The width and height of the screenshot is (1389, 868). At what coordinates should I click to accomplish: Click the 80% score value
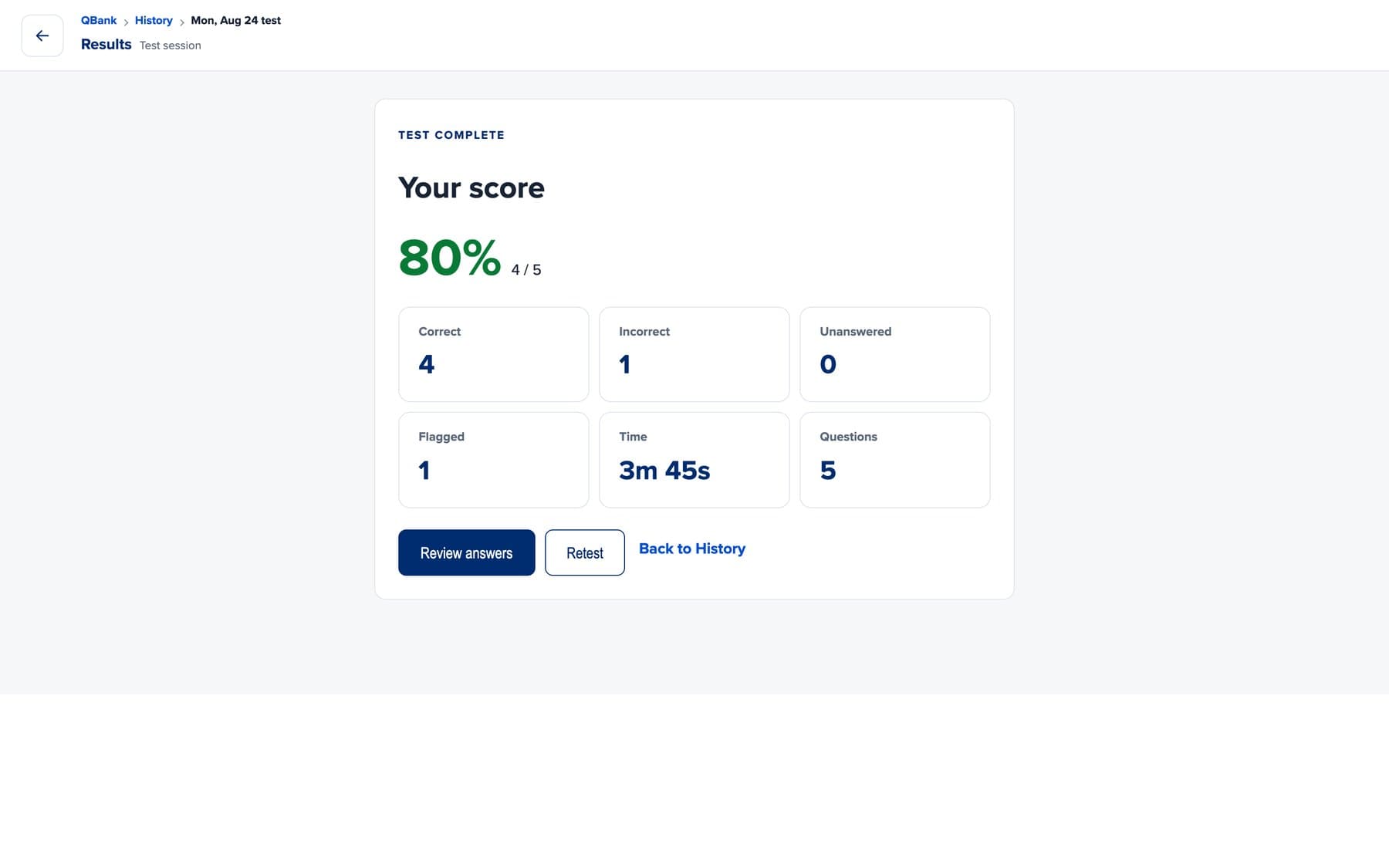tap(450, 257)
